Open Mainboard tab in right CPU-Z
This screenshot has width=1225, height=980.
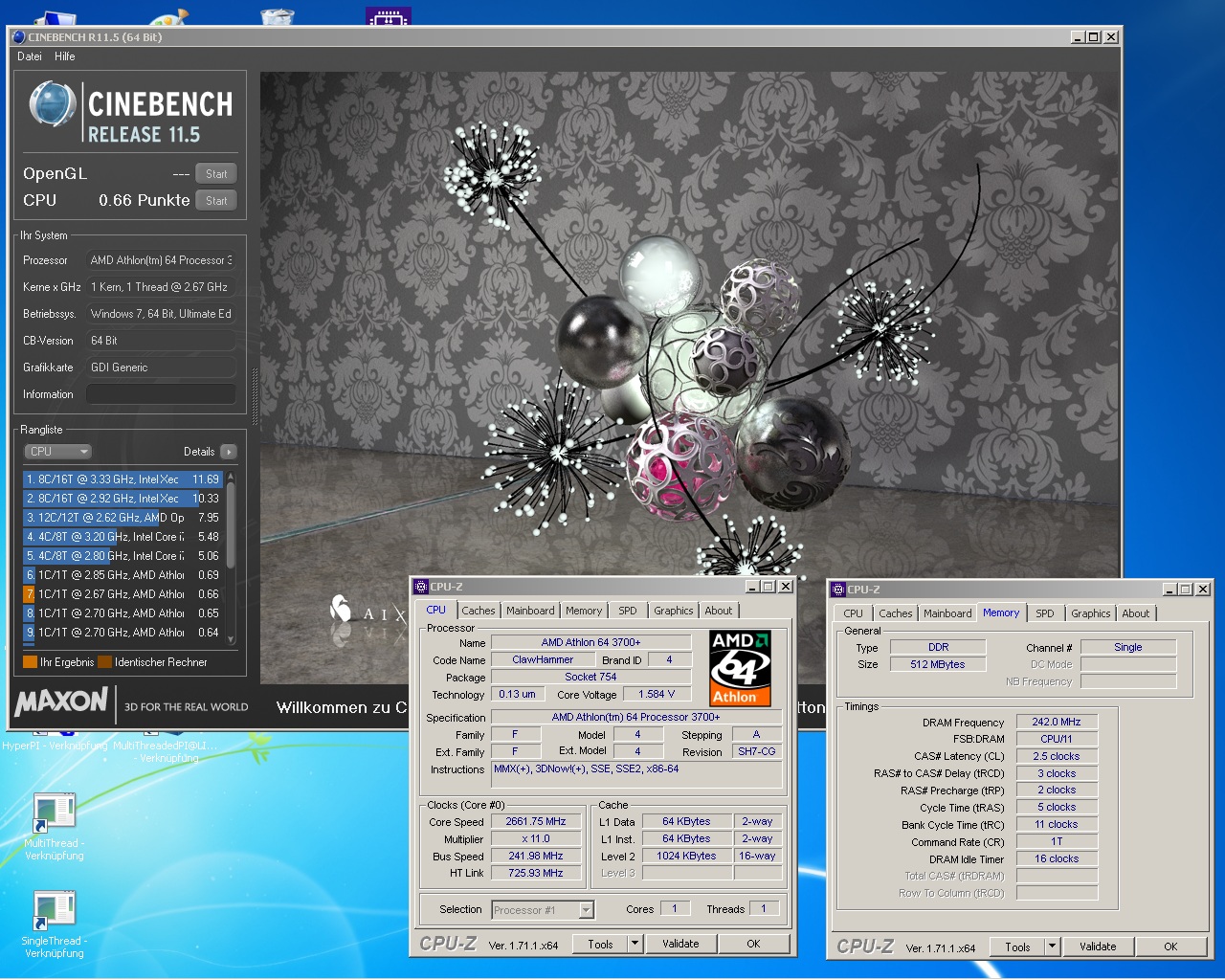pyautogui.click(x=947, y=613)
